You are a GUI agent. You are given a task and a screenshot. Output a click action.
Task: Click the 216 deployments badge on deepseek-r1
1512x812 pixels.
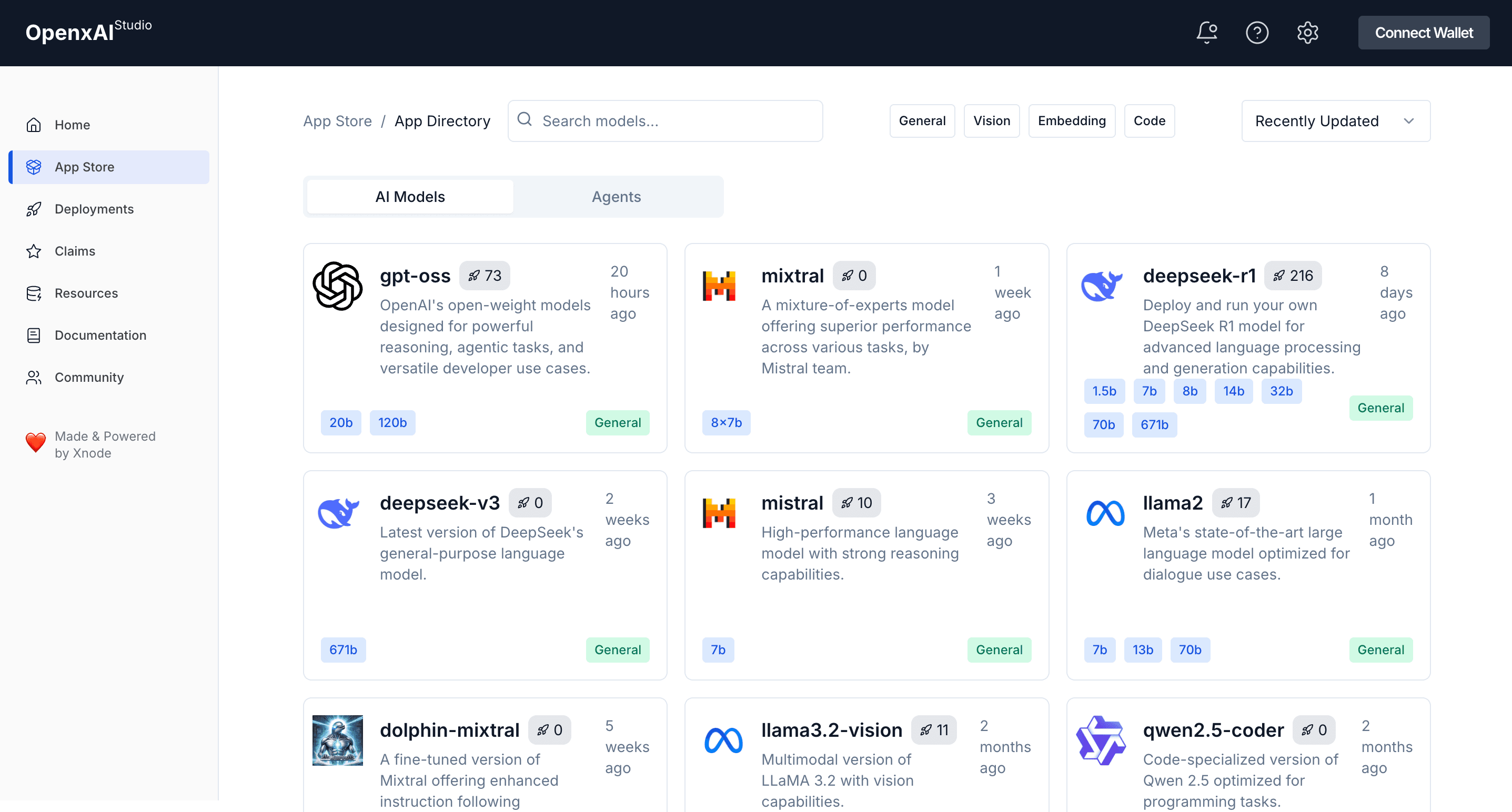point(1293,276)
